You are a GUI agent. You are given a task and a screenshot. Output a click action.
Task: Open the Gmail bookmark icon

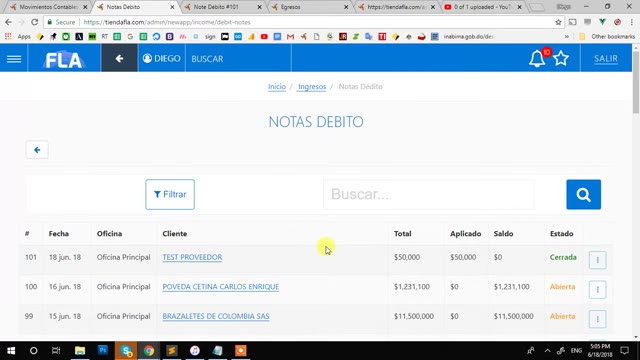(290, 37)
